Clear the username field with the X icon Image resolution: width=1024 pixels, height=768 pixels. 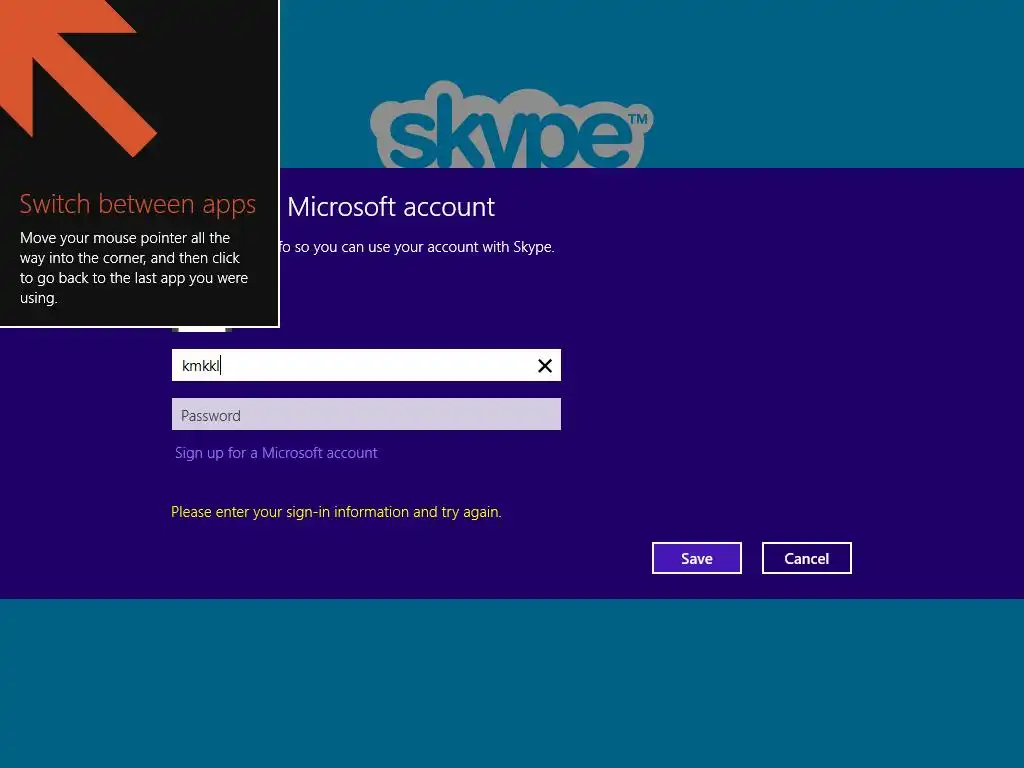click(x=545, y=366)
